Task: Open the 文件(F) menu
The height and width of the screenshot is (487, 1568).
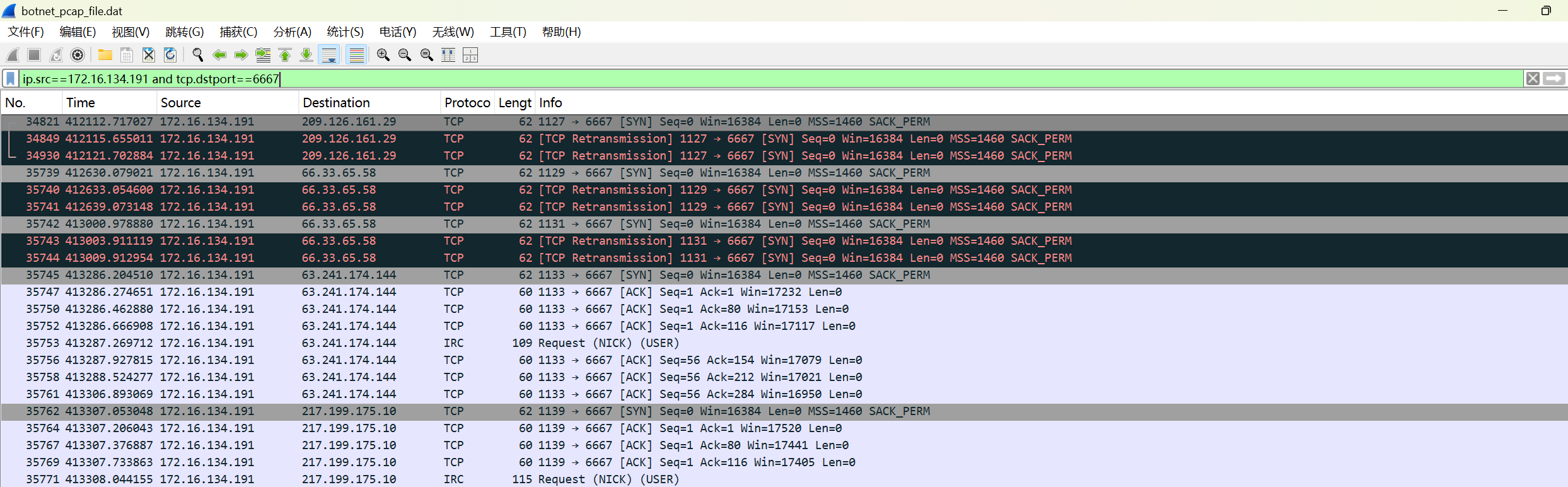Action: pyautogui.click(x=26, y=32)
